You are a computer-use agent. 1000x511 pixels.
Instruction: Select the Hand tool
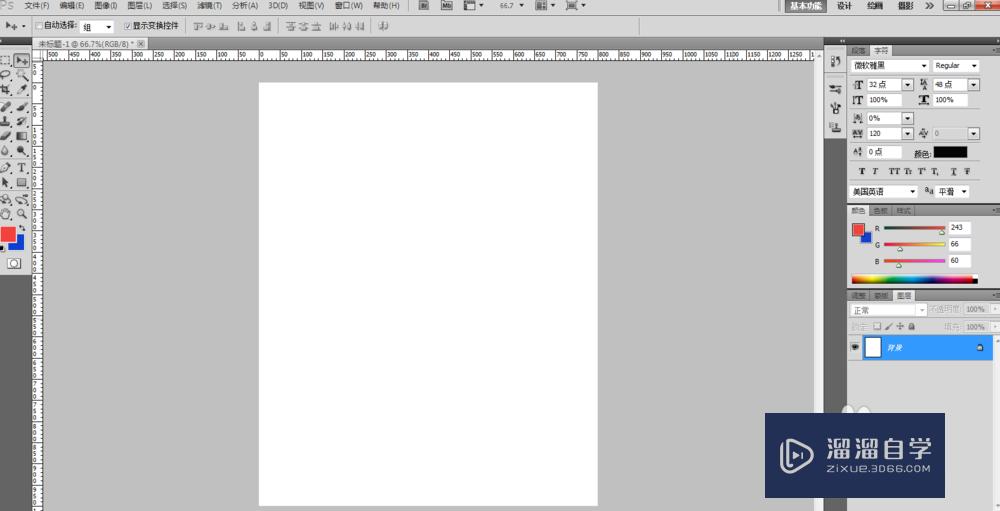[x=6, y=214]
